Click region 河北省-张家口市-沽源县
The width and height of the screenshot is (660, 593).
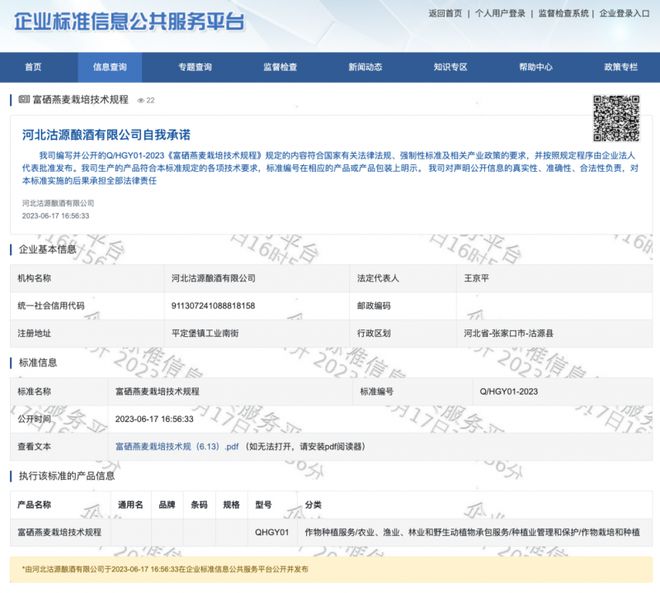coord(508,333)
